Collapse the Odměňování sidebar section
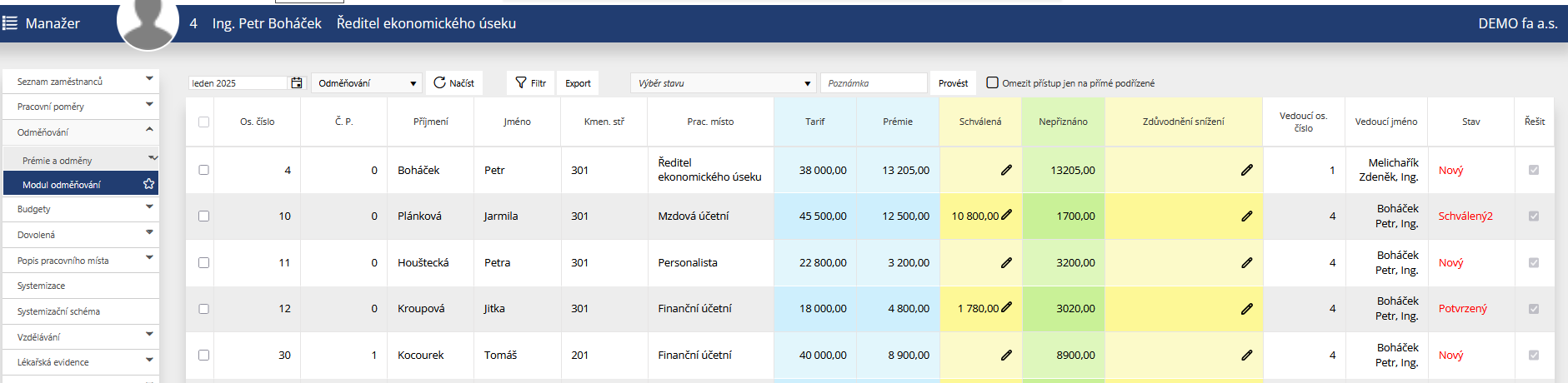The width and height of the screenshot is (1568, 383). [149, 130]
